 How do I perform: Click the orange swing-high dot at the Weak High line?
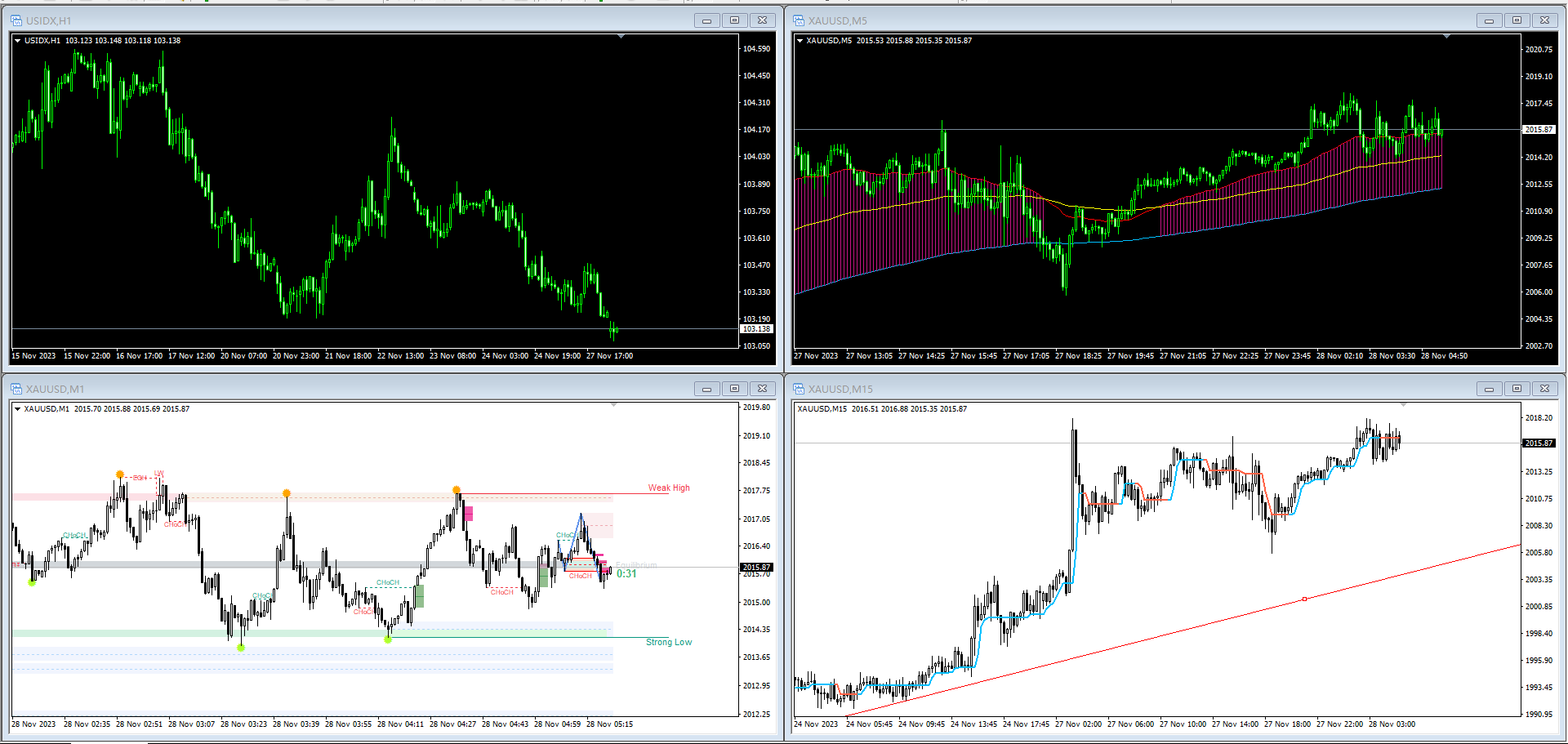tap(457, 490)
